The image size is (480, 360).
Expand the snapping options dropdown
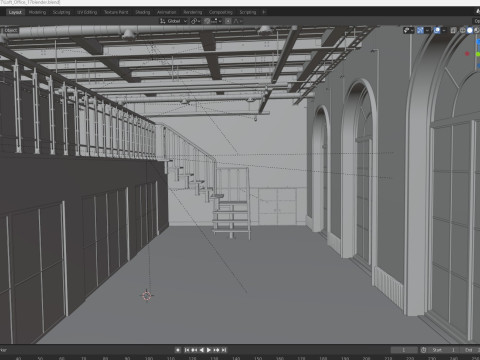[216, 21]
